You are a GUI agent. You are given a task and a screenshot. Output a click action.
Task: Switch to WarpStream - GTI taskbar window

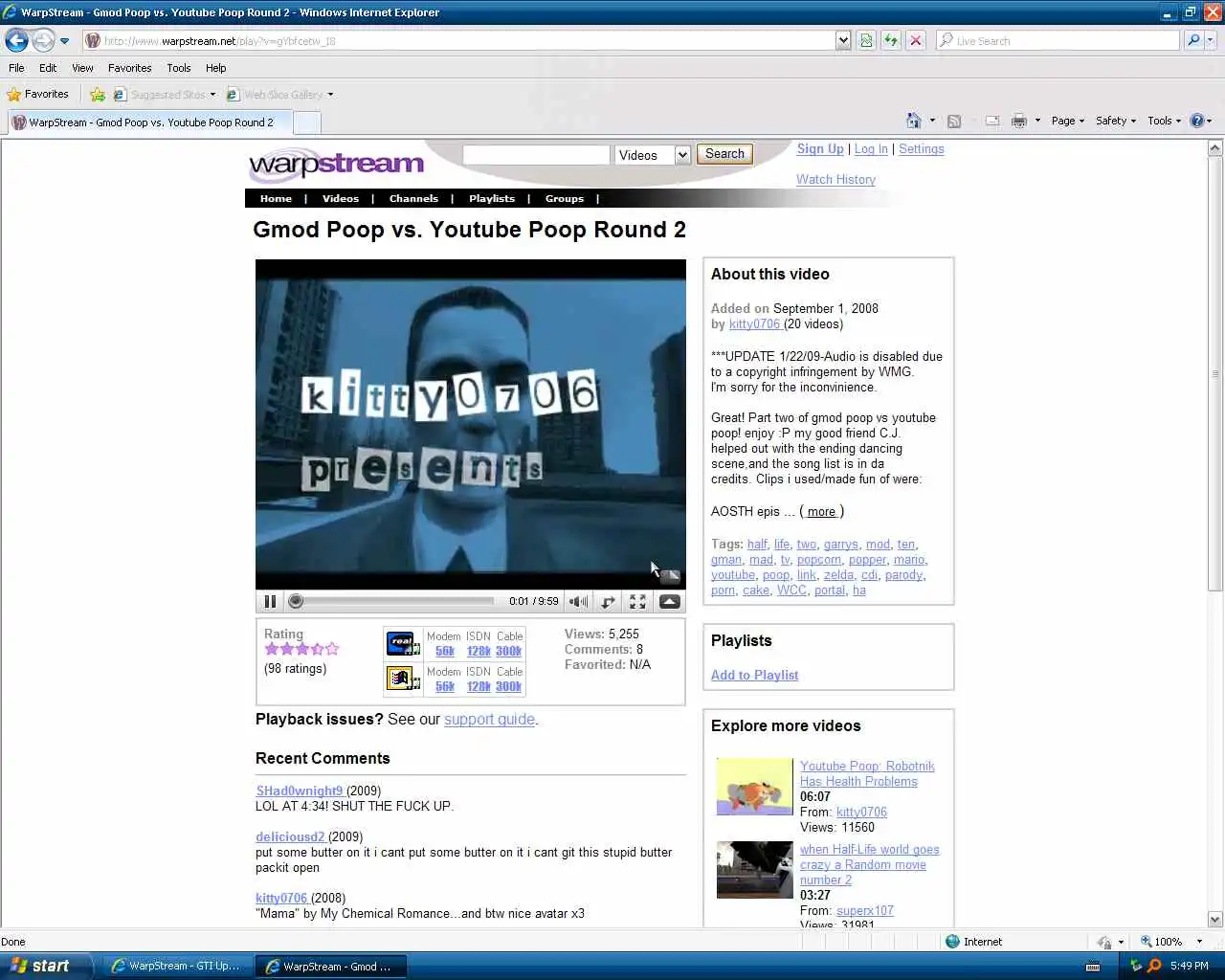click(175, 966)
